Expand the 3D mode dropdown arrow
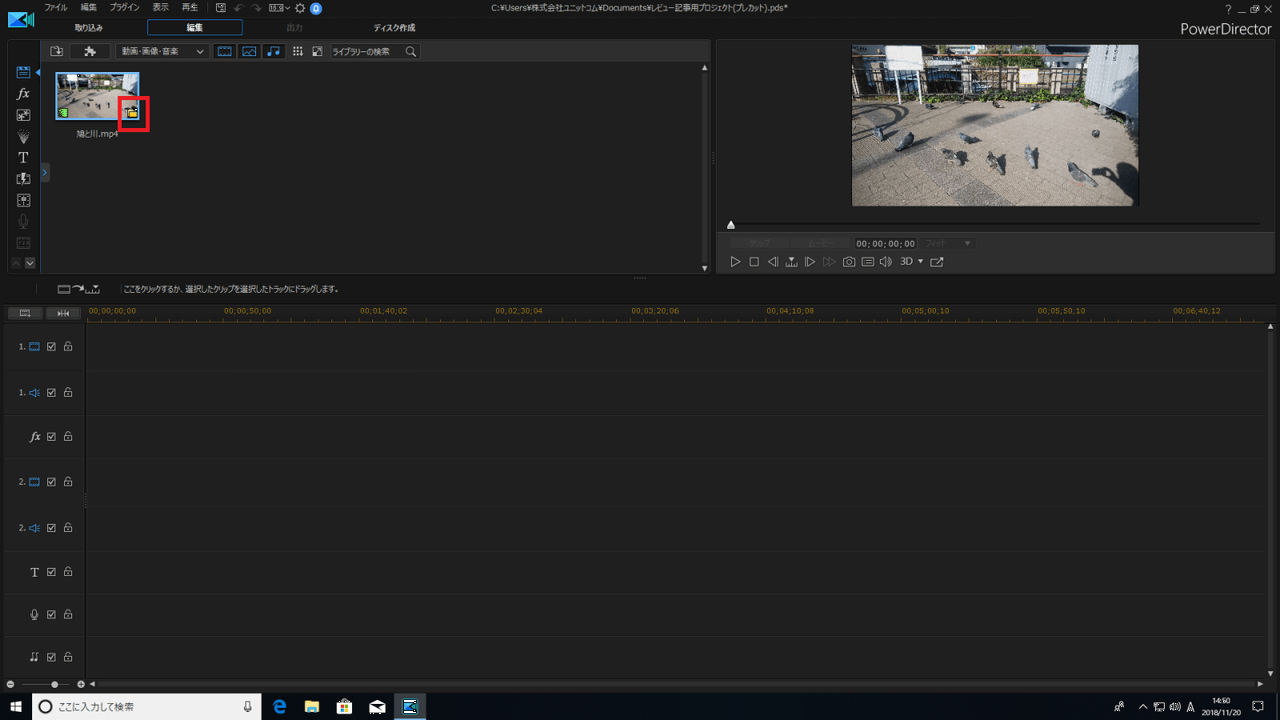This screenshot has width=1280, height=720. tap(920, 262)
